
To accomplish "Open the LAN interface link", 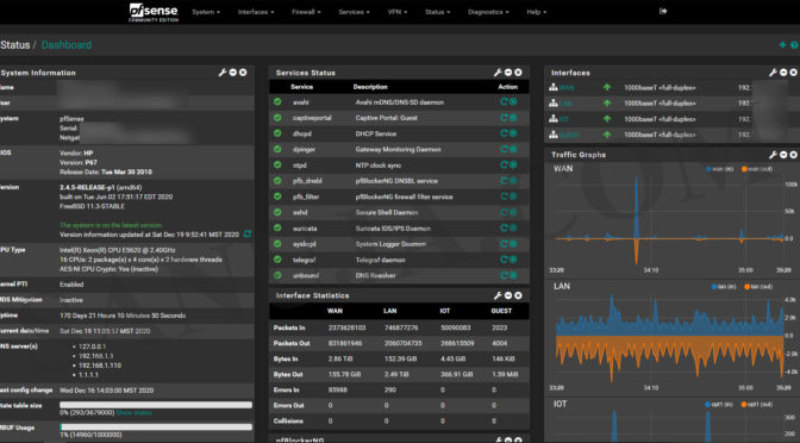I will point(565,104).
